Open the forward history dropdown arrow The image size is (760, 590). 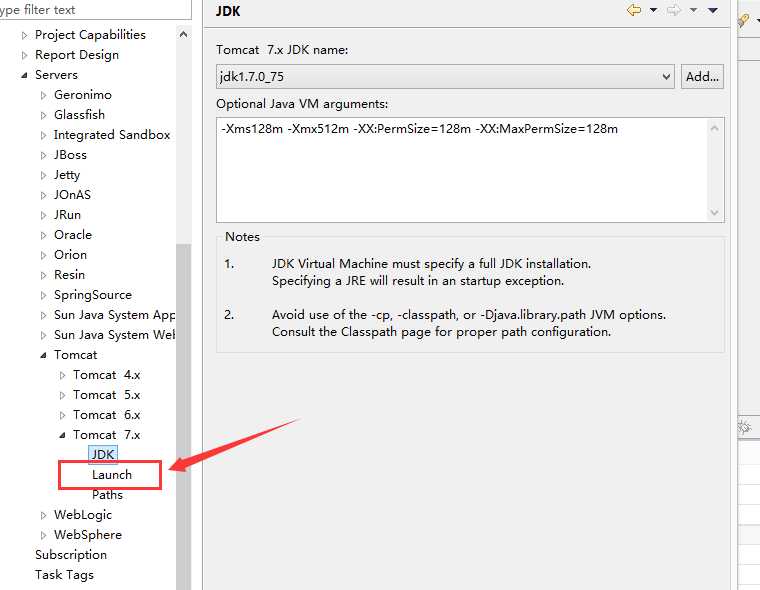click(694, 10)
